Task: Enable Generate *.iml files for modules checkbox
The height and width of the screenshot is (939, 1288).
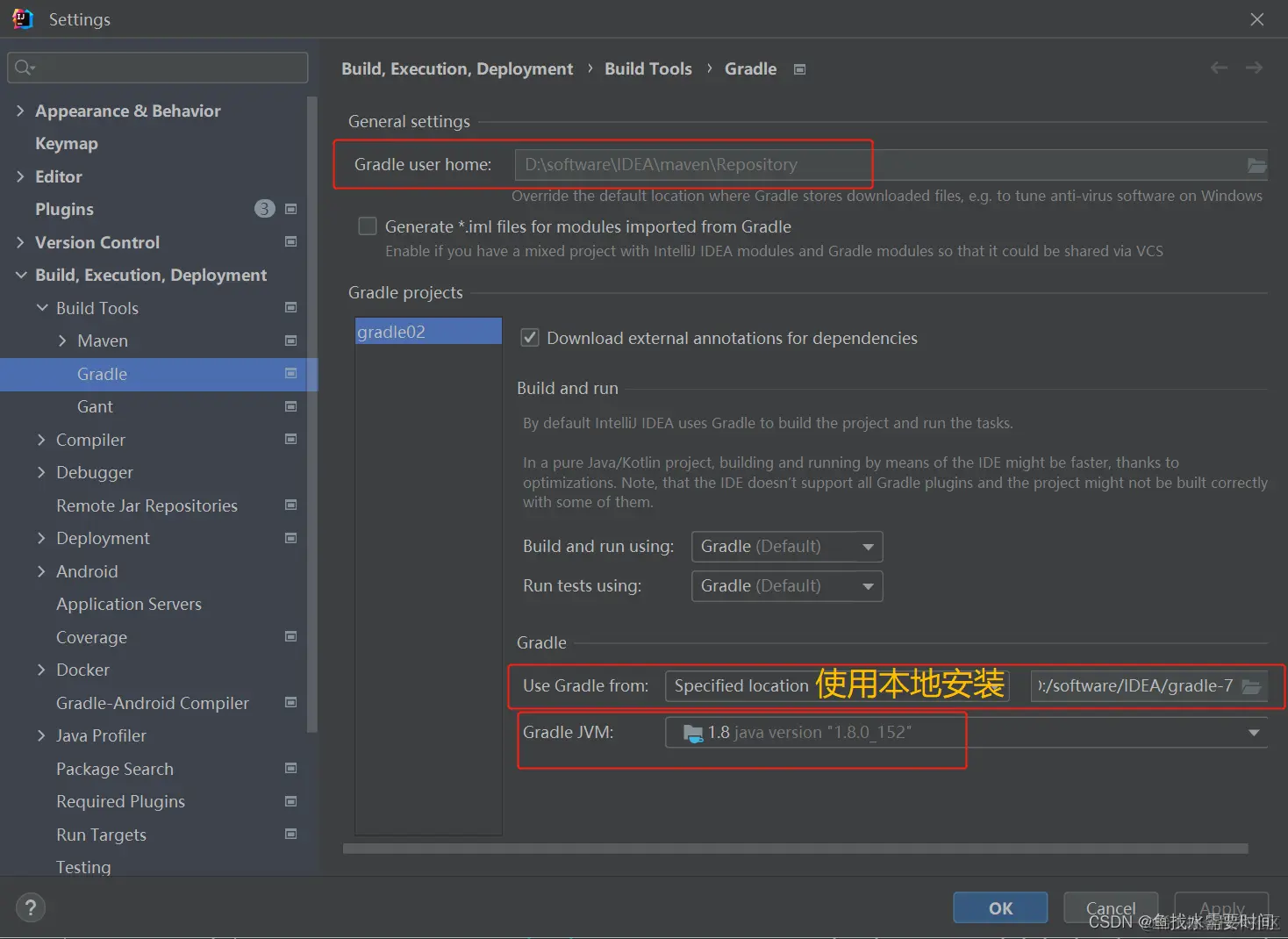Action: (x=368, y=226)
